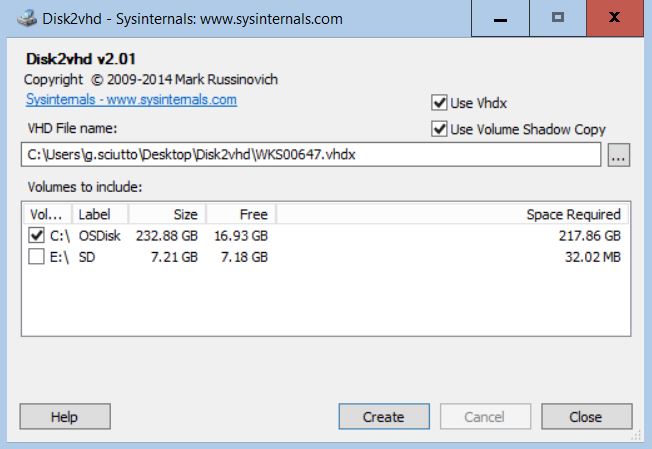The width and height of the screenshot is (652, 449).
Task: Click the Close button at bottom
Action: 587,417
